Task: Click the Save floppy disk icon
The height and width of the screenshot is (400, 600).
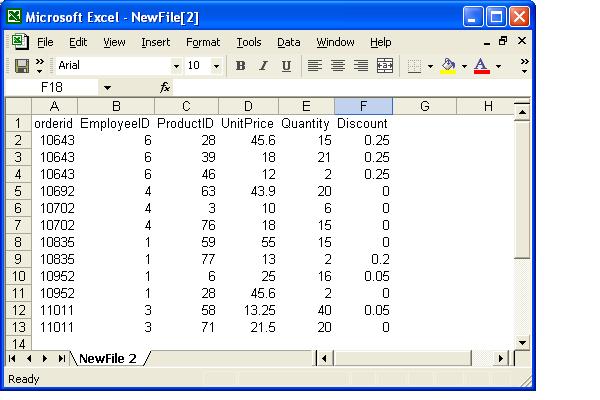Action: (22, 66)
